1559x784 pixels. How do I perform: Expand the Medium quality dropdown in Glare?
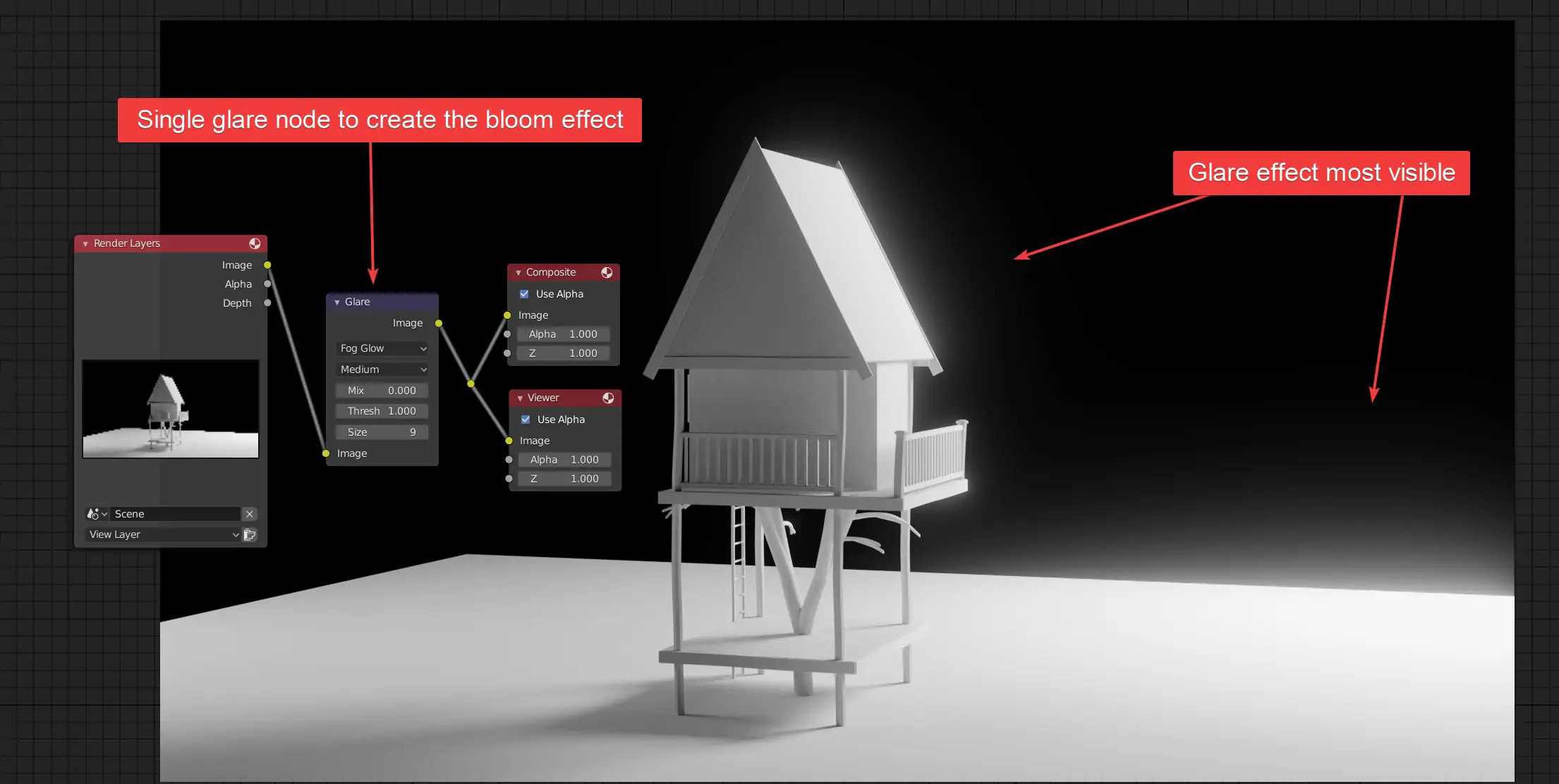[381, 369]
